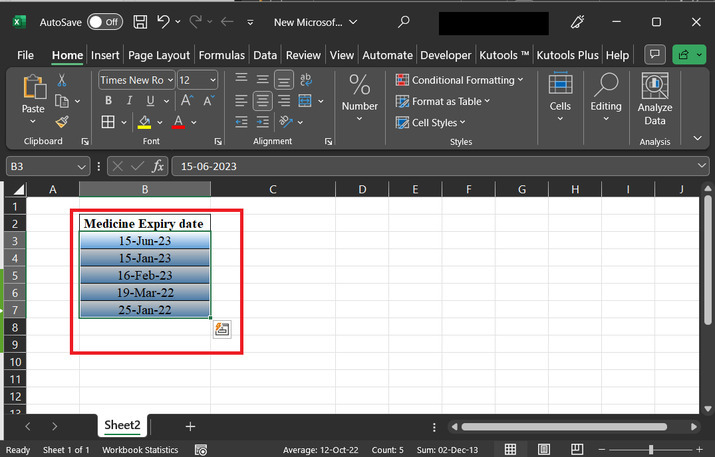Select the Format Painter brush
Viewport: 715px width, 457px height.
point(62,122)
